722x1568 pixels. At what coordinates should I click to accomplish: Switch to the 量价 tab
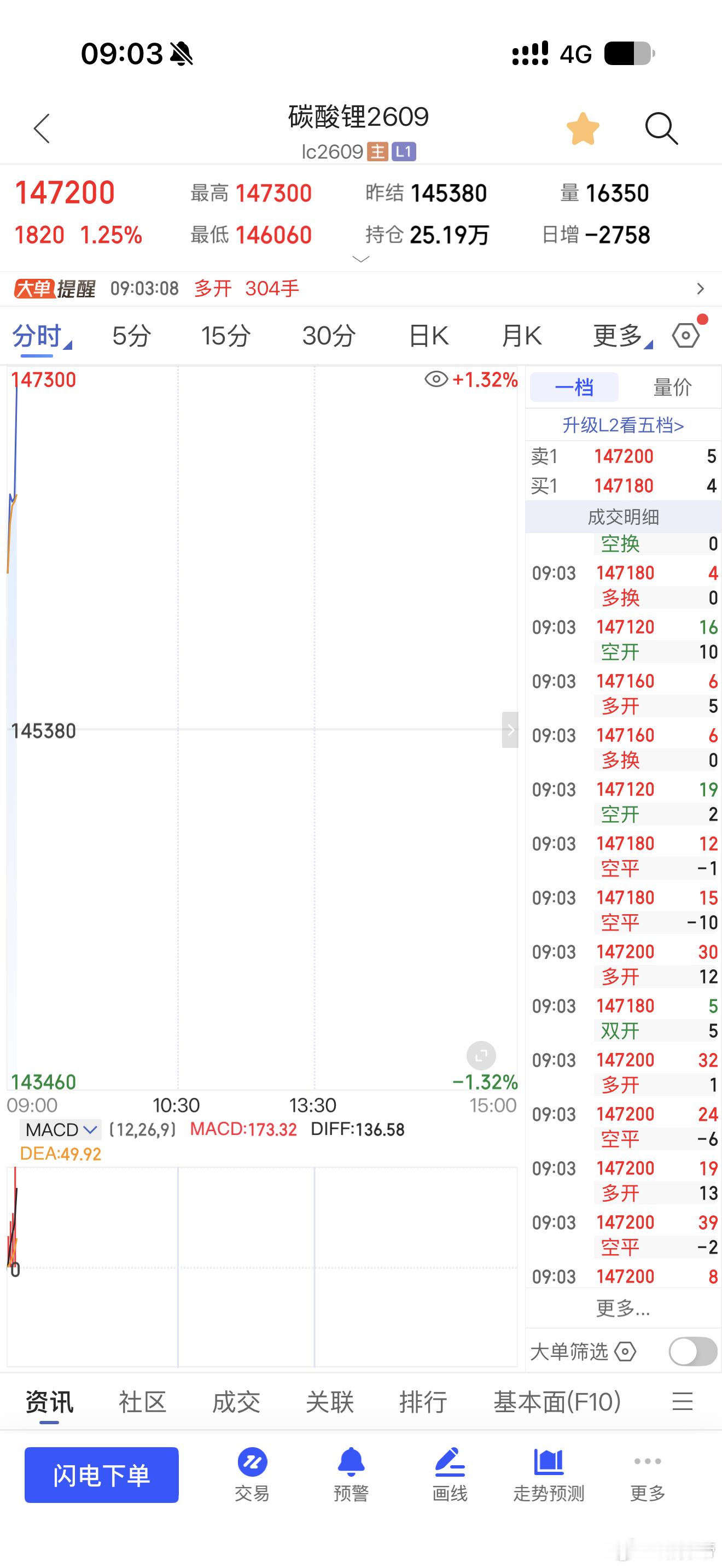pyautogui.click(x=672, y=387)
